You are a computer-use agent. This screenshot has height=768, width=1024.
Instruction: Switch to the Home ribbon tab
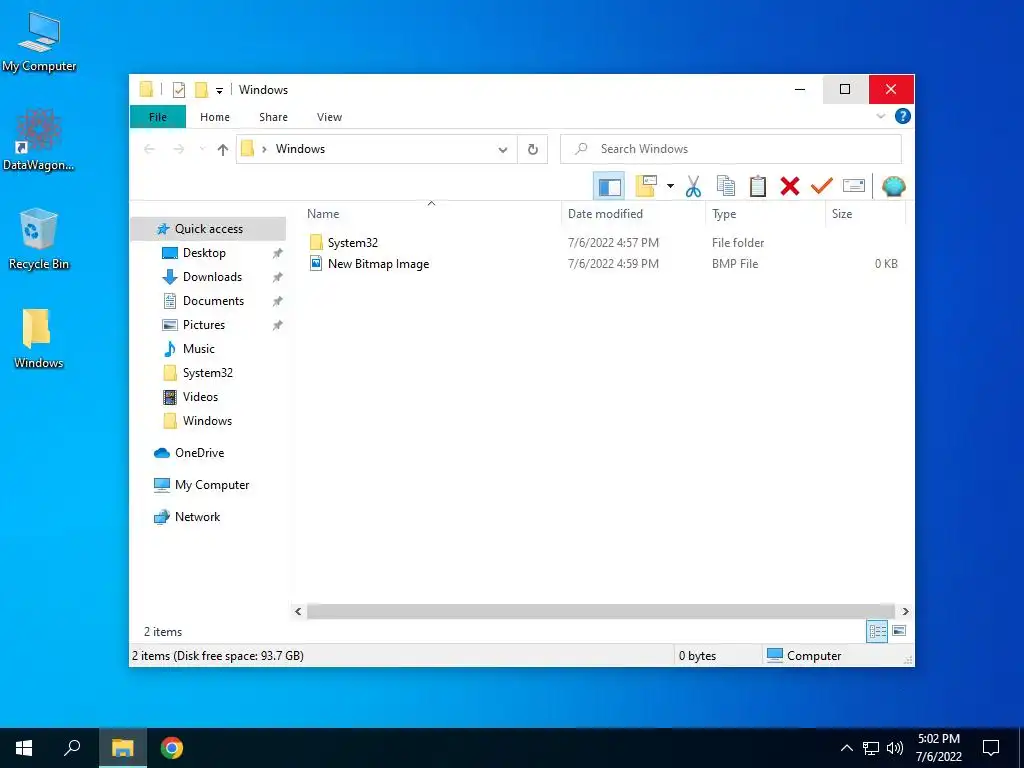point(215,117)
